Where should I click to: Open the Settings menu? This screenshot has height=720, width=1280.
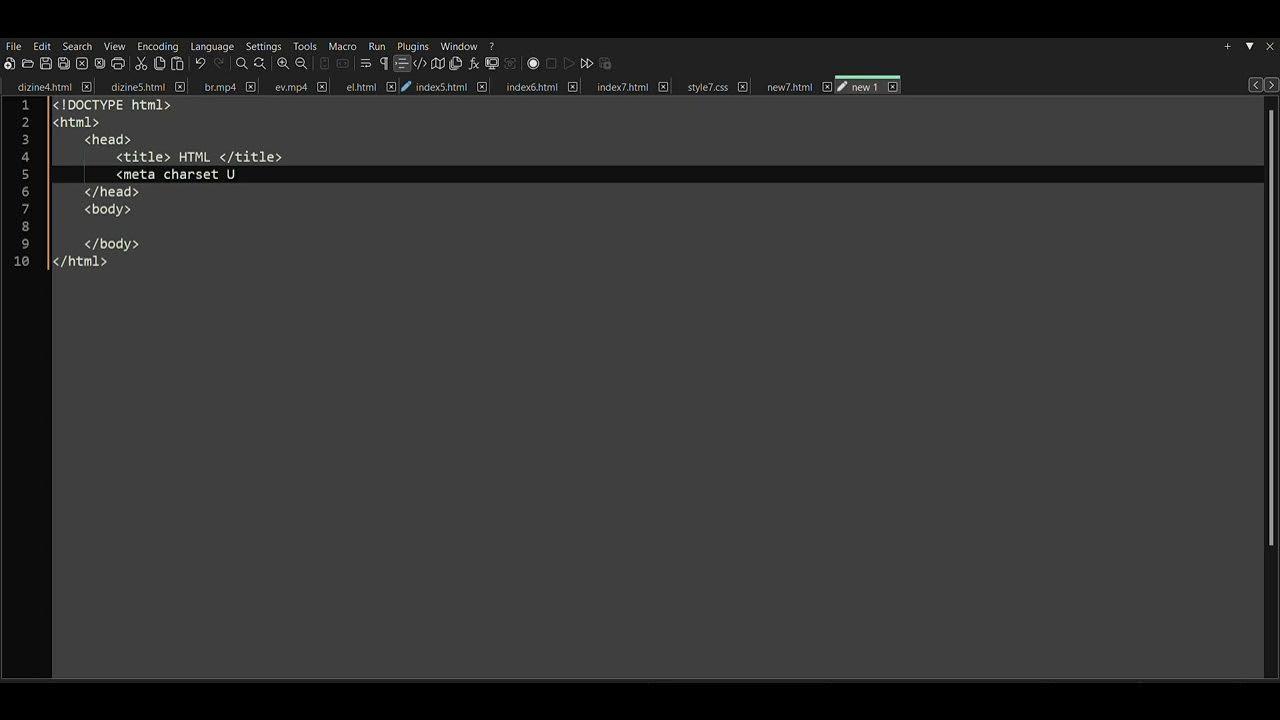264,46
